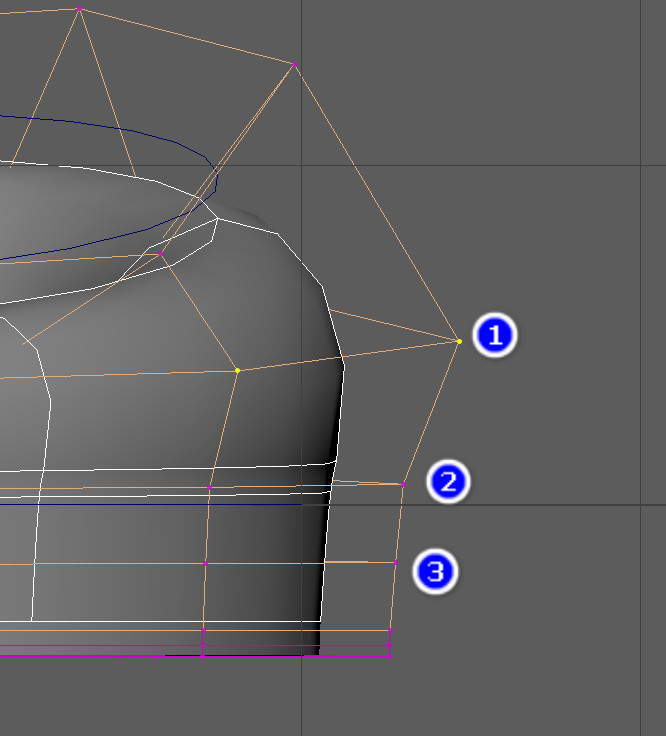The width and height of the screenshot is (666, 736).
Task: Select the yellow cage vertex beside marker 1
Action: click(459, 341)
